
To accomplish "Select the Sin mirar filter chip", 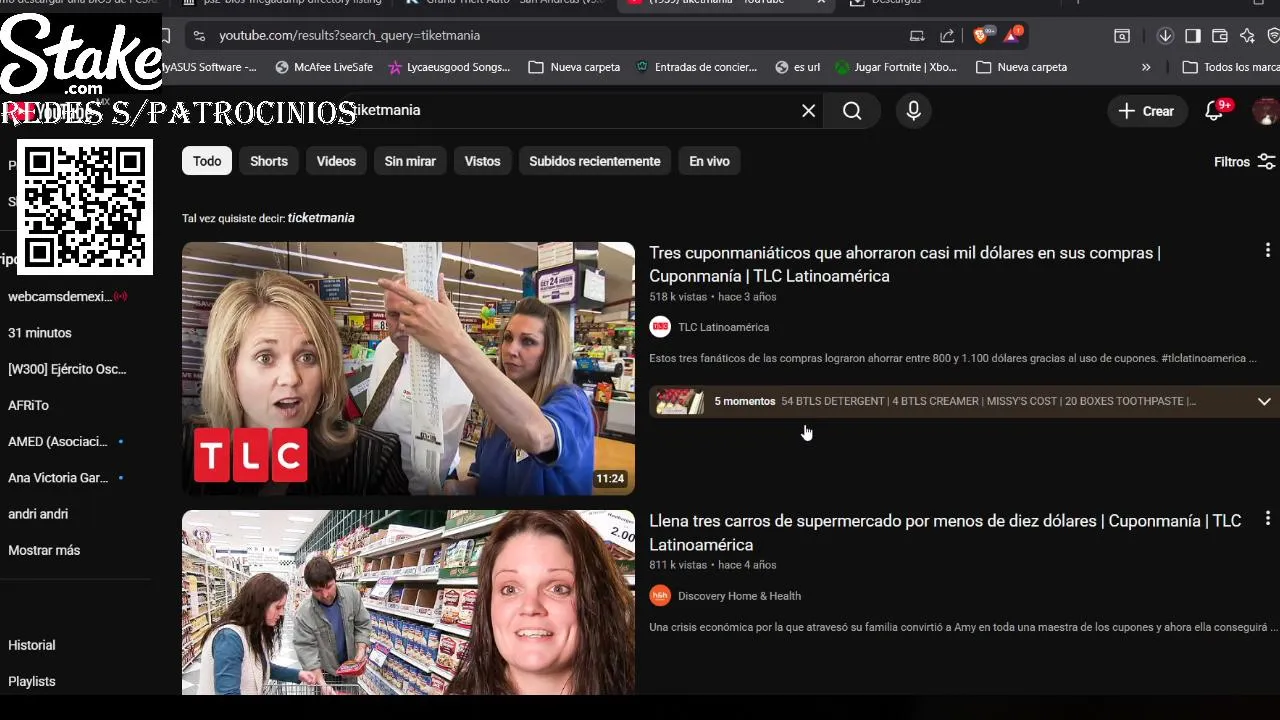I will click(410, 161).
